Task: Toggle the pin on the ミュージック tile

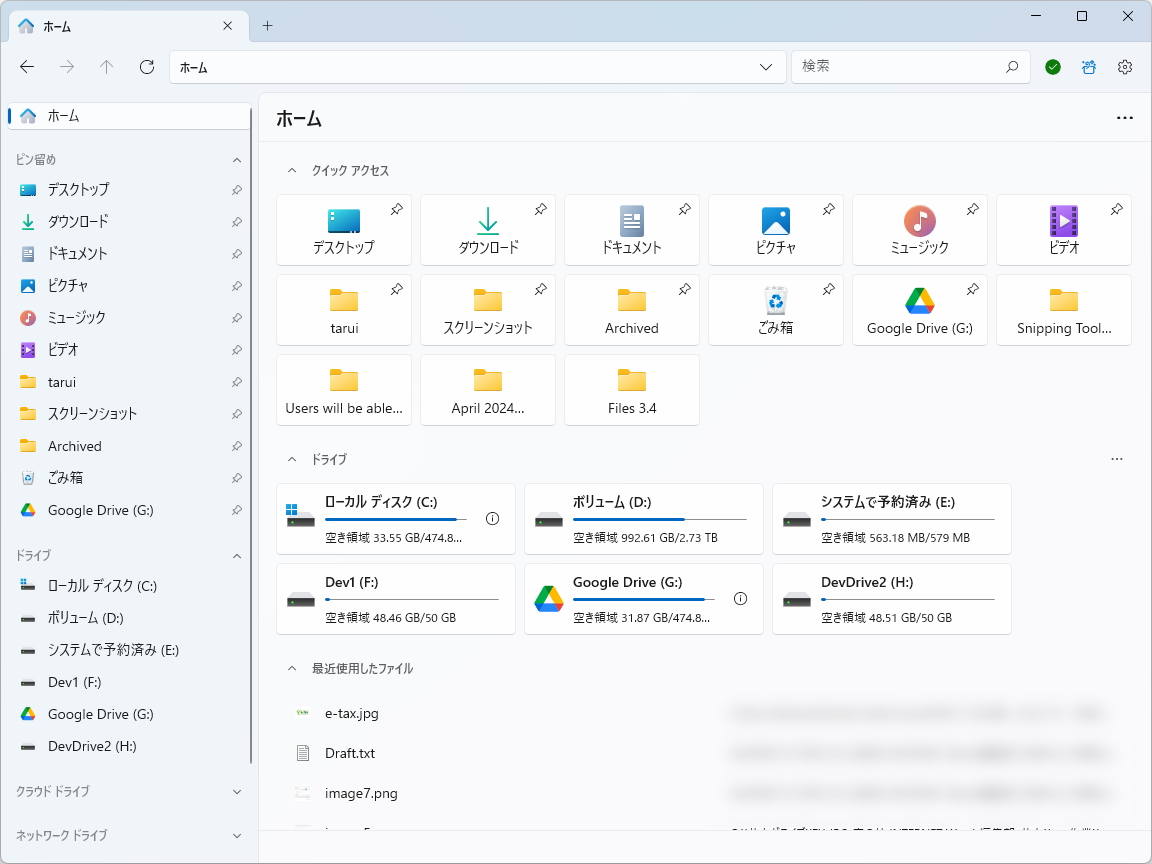Action: (972, 209)
